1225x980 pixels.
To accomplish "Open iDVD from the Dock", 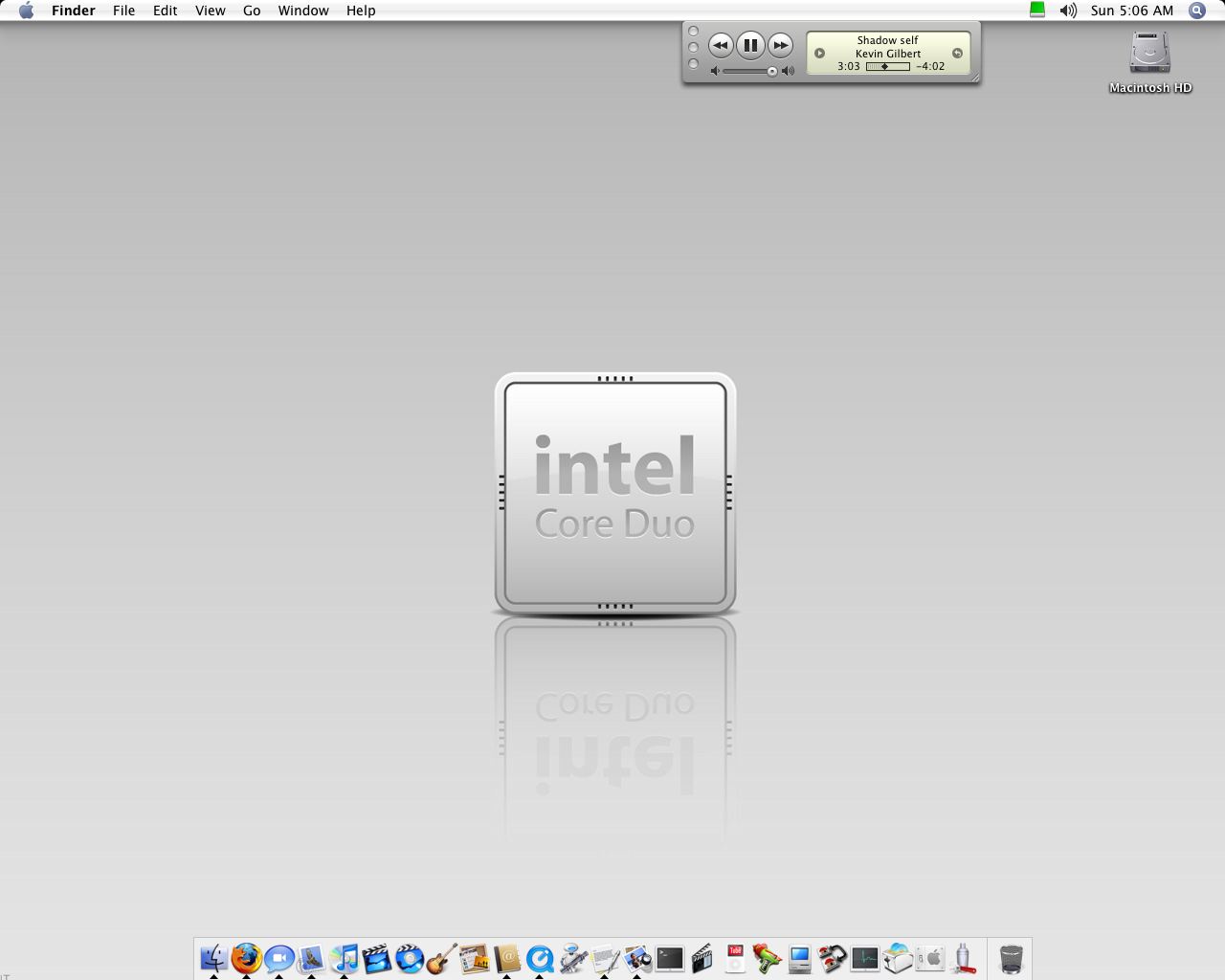I will 409,957.
